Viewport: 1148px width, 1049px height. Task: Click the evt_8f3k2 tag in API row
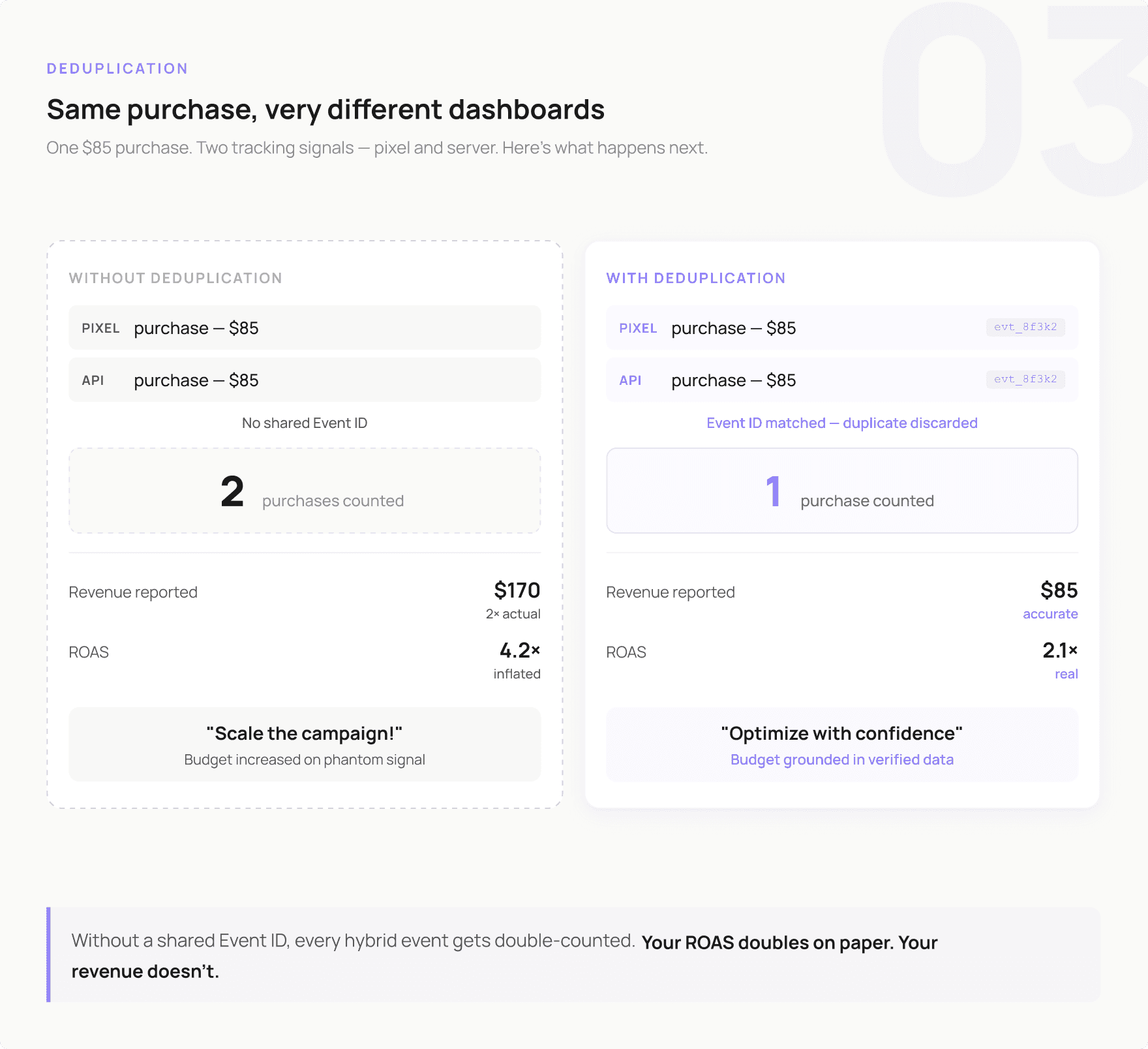(x=1025, y=379)
